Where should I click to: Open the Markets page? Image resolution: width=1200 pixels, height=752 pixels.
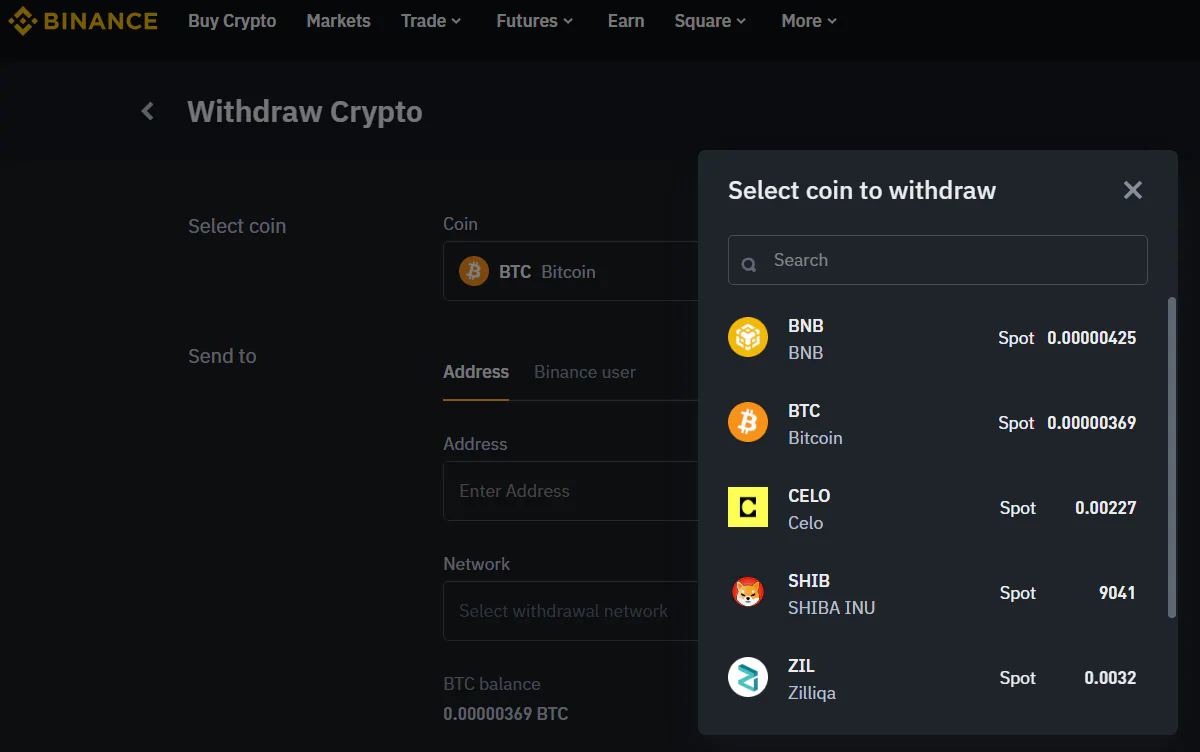pyautogui.click(x=338, y=21)
